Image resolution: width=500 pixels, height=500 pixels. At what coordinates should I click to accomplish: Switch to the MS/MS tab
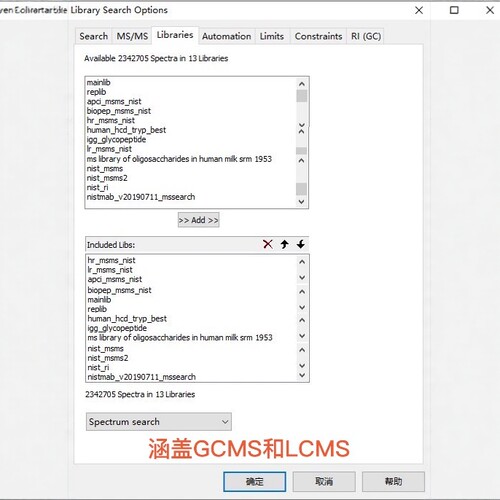click(x=132, y=36)
